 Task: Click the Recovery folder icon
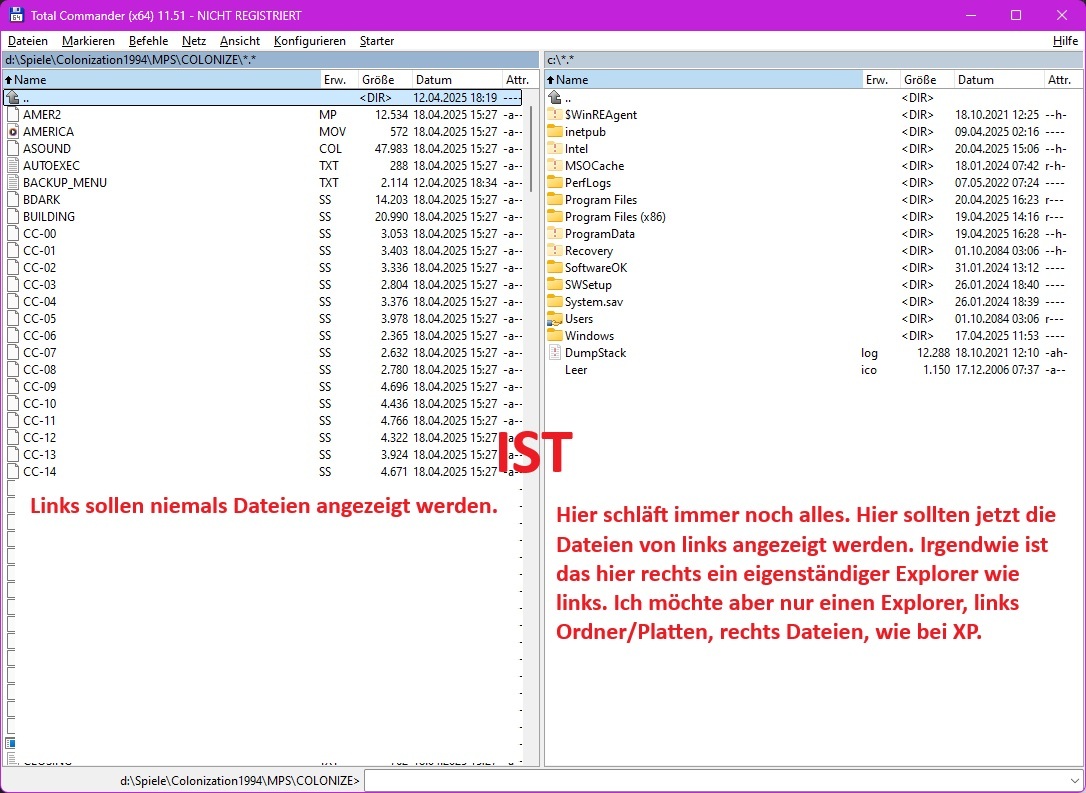[x=555, y=251]
